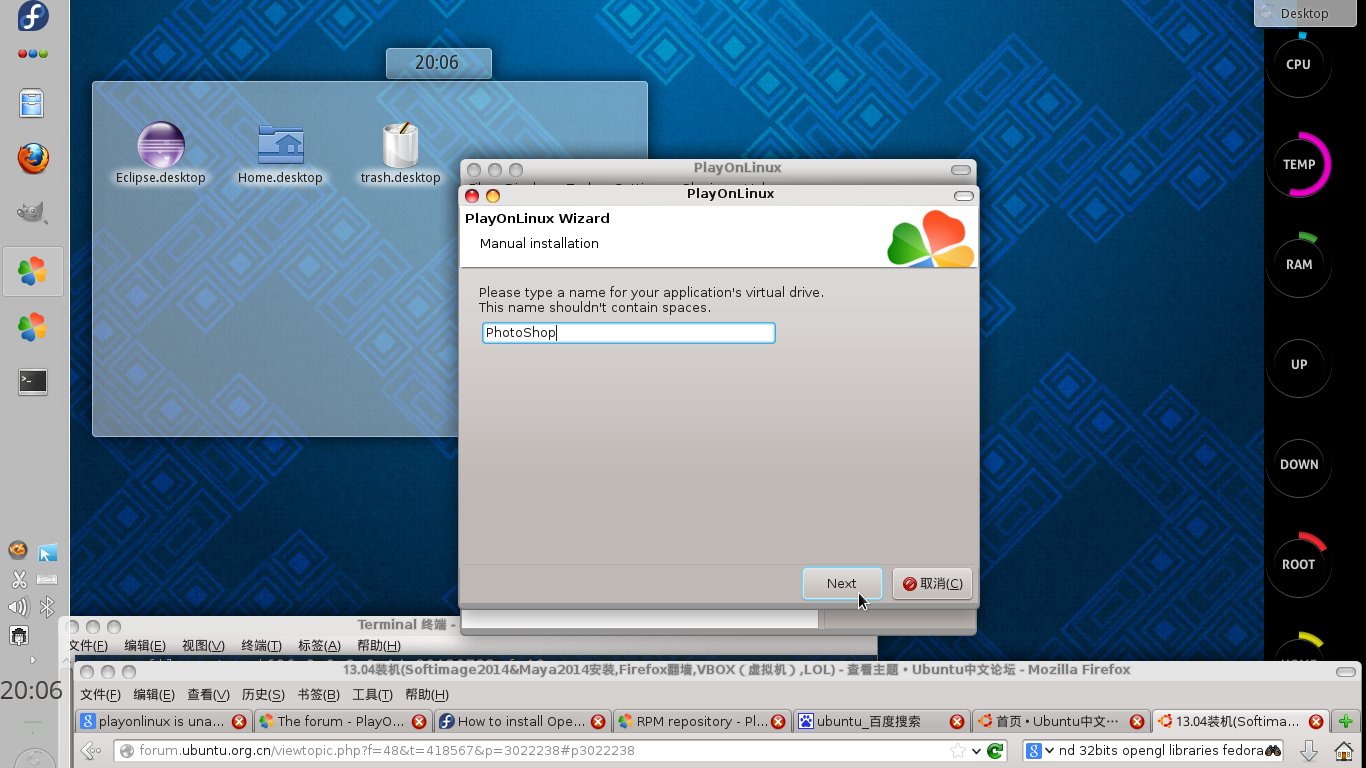Open the Fedora application launcher
The width and height of the screenshot is (1366, 768).
[33, 17]
